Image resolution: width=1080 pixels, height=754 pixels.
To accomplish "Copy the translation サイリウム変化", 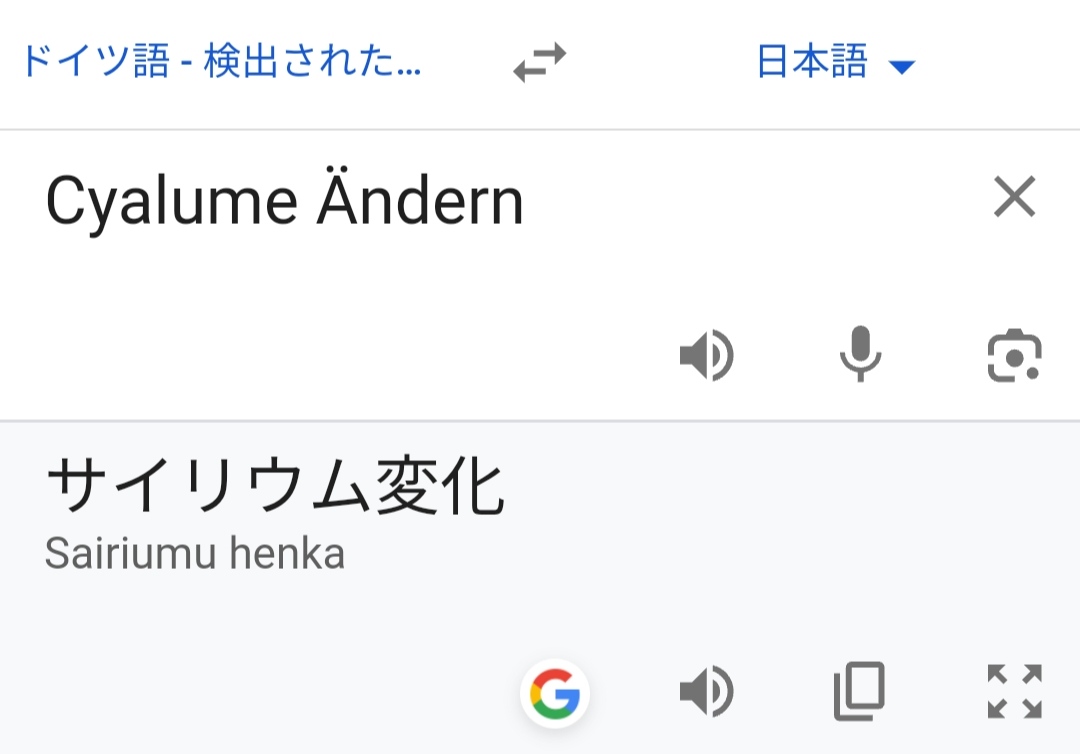I will click(x=860, y=691).
